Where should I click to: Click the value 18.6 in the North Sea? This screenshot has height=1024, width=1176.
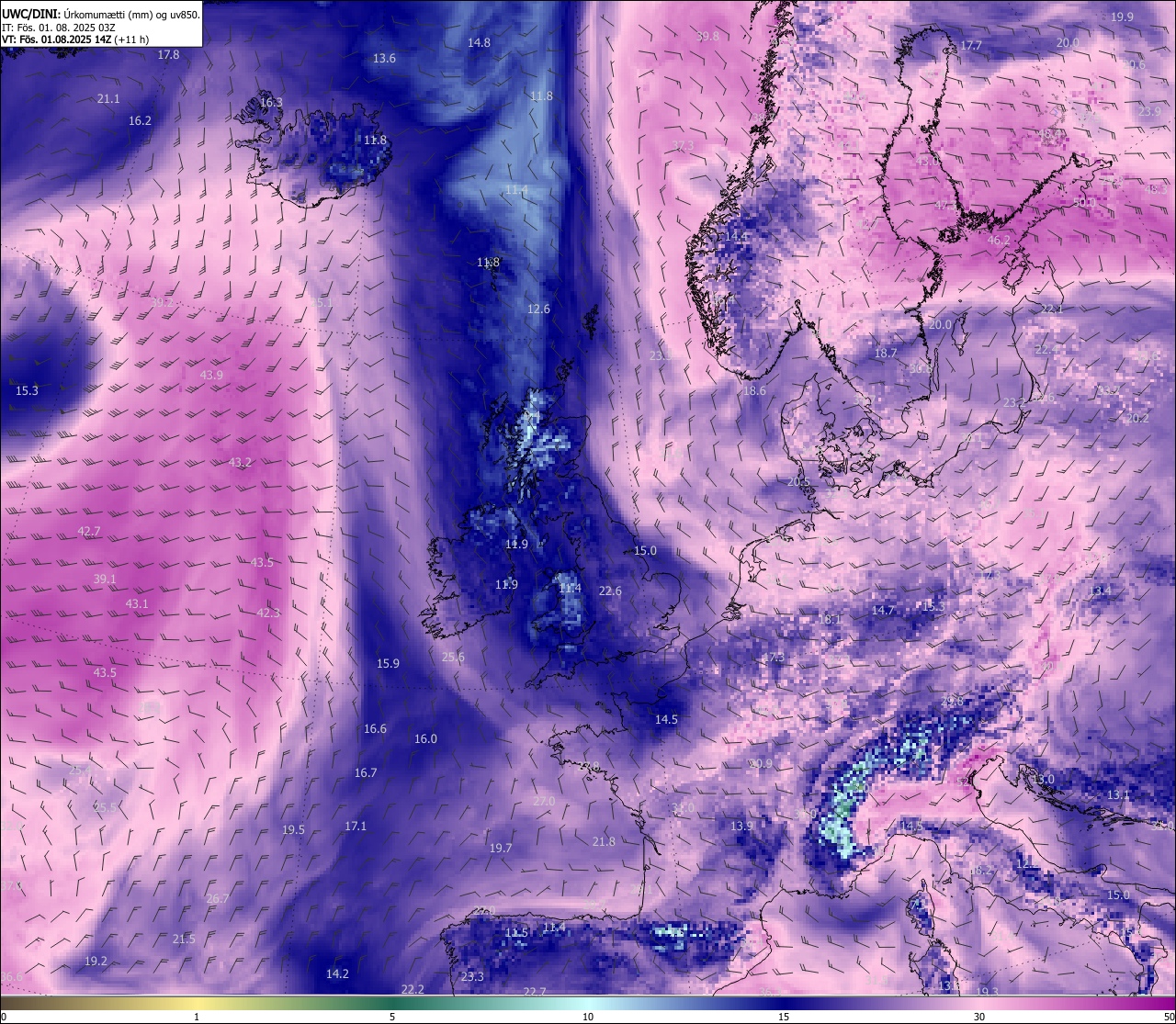[x=754, y=391]
